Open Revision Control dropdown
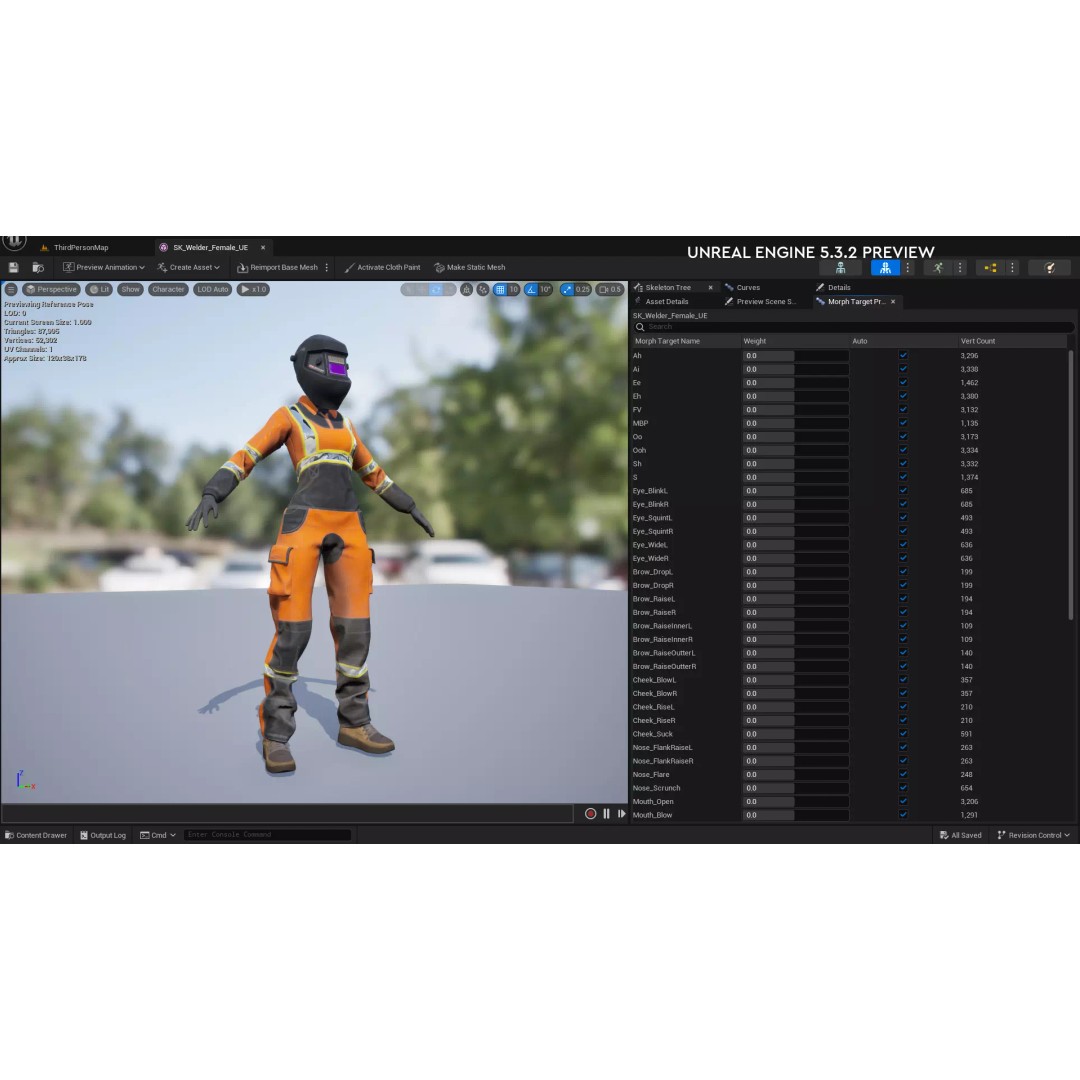 click(1033, 835)
